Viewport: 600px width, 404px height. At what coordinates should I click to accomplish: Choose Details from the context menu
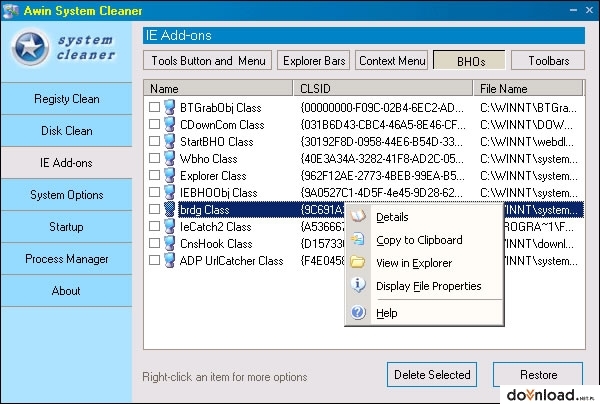pyautogui.click(x=424, y=217)
